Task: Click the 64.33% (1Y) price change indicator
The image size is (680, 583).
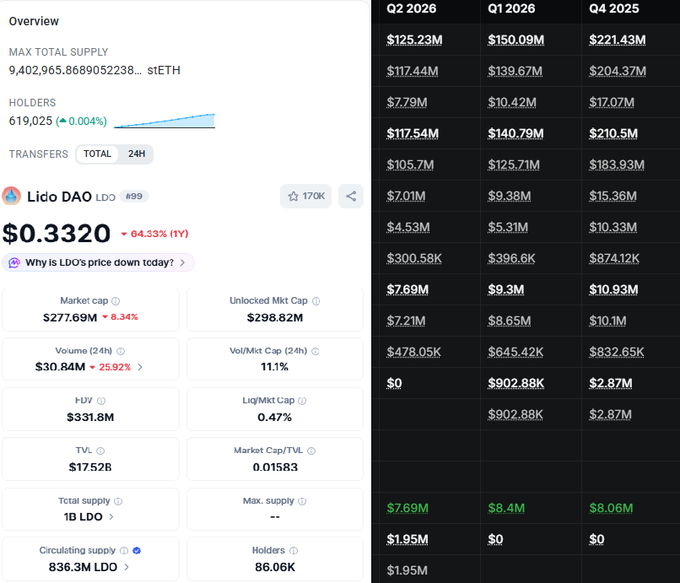Action: pyautogui.click(x=154, y=234)
